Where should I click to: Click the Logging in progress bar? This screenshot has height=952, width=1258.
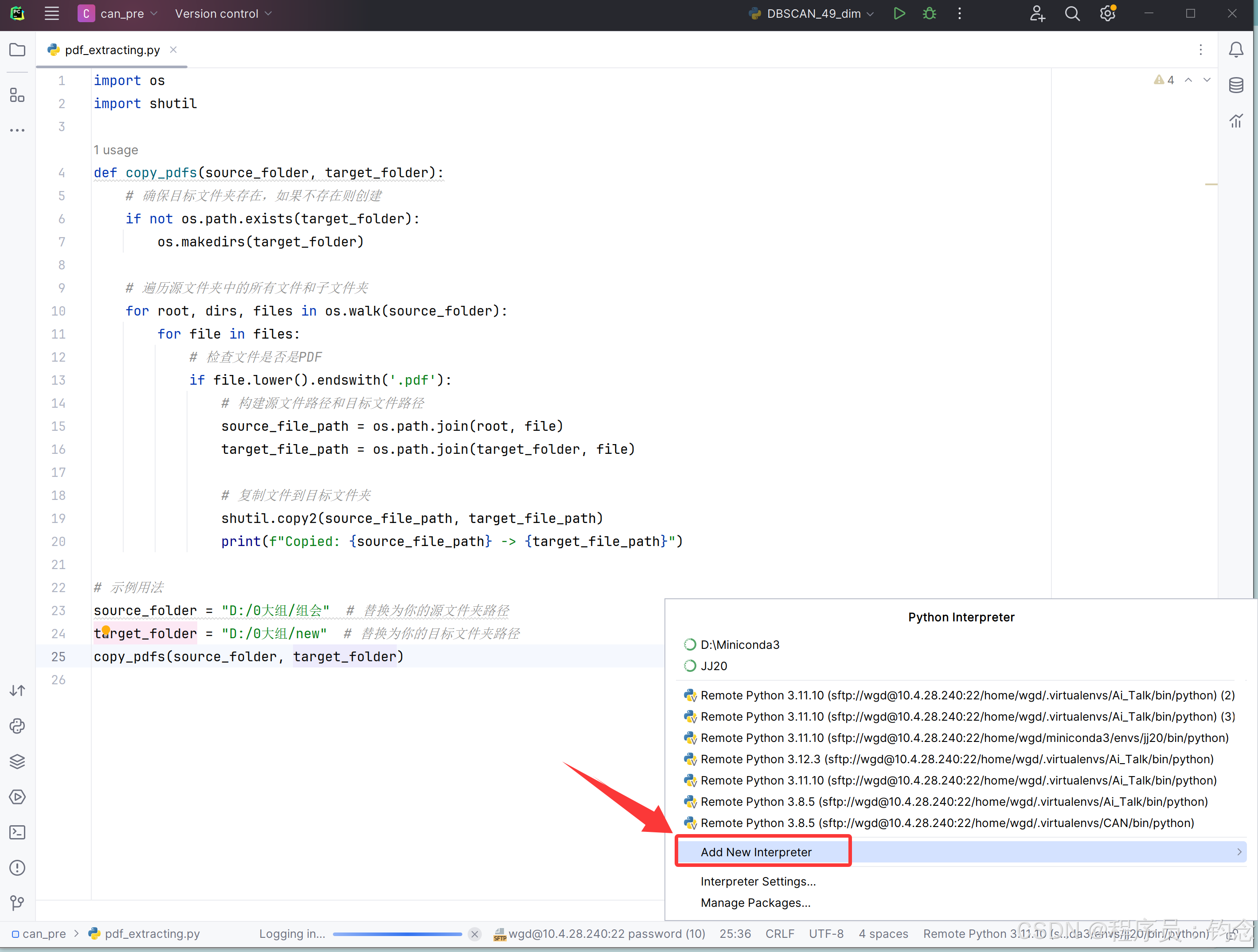tap(397, 934)
